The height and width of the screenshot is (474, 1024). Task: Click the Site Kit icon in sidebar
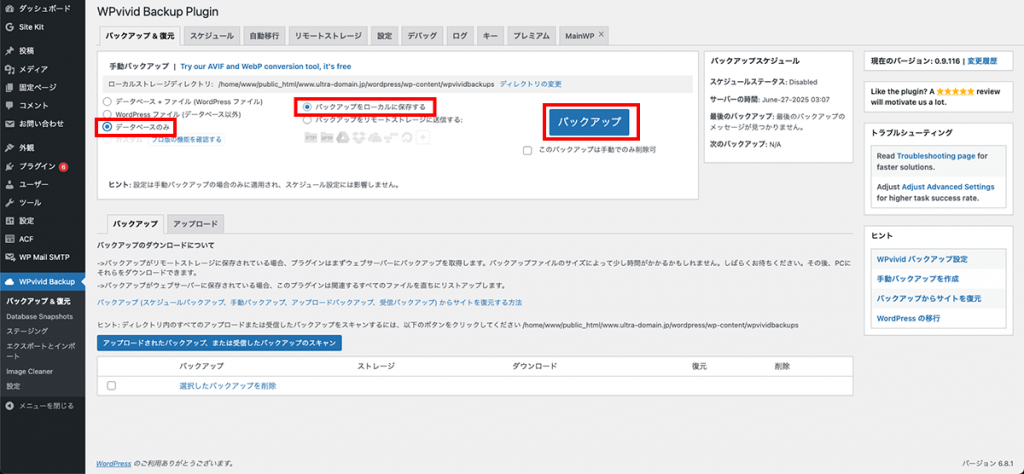[9, 27]
